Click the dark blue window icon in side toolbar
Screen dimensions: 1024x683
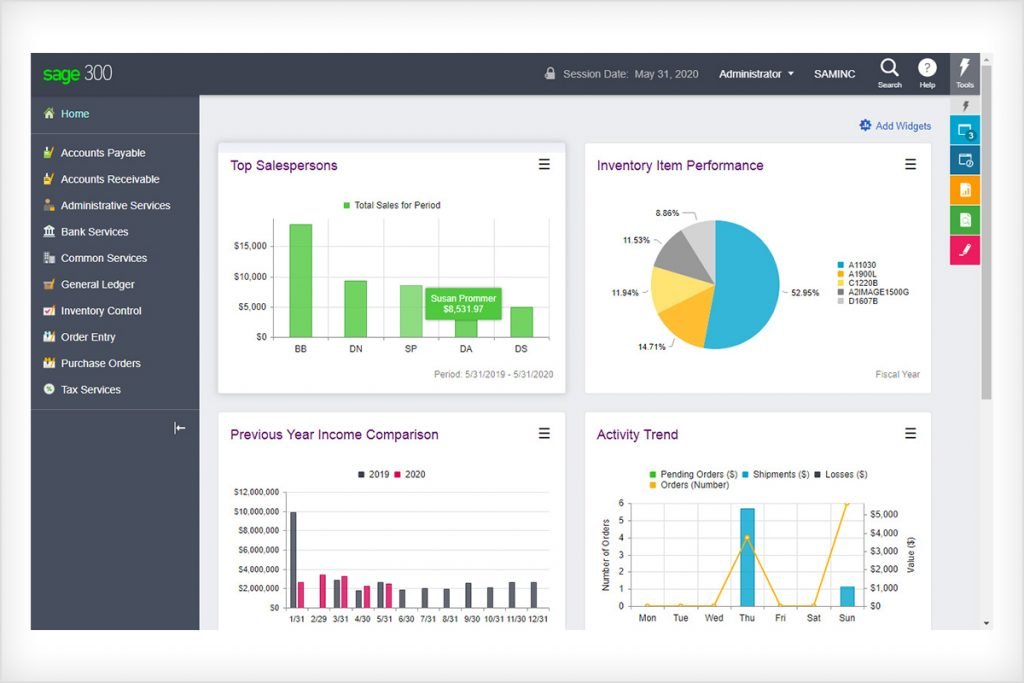click(965, 160)
